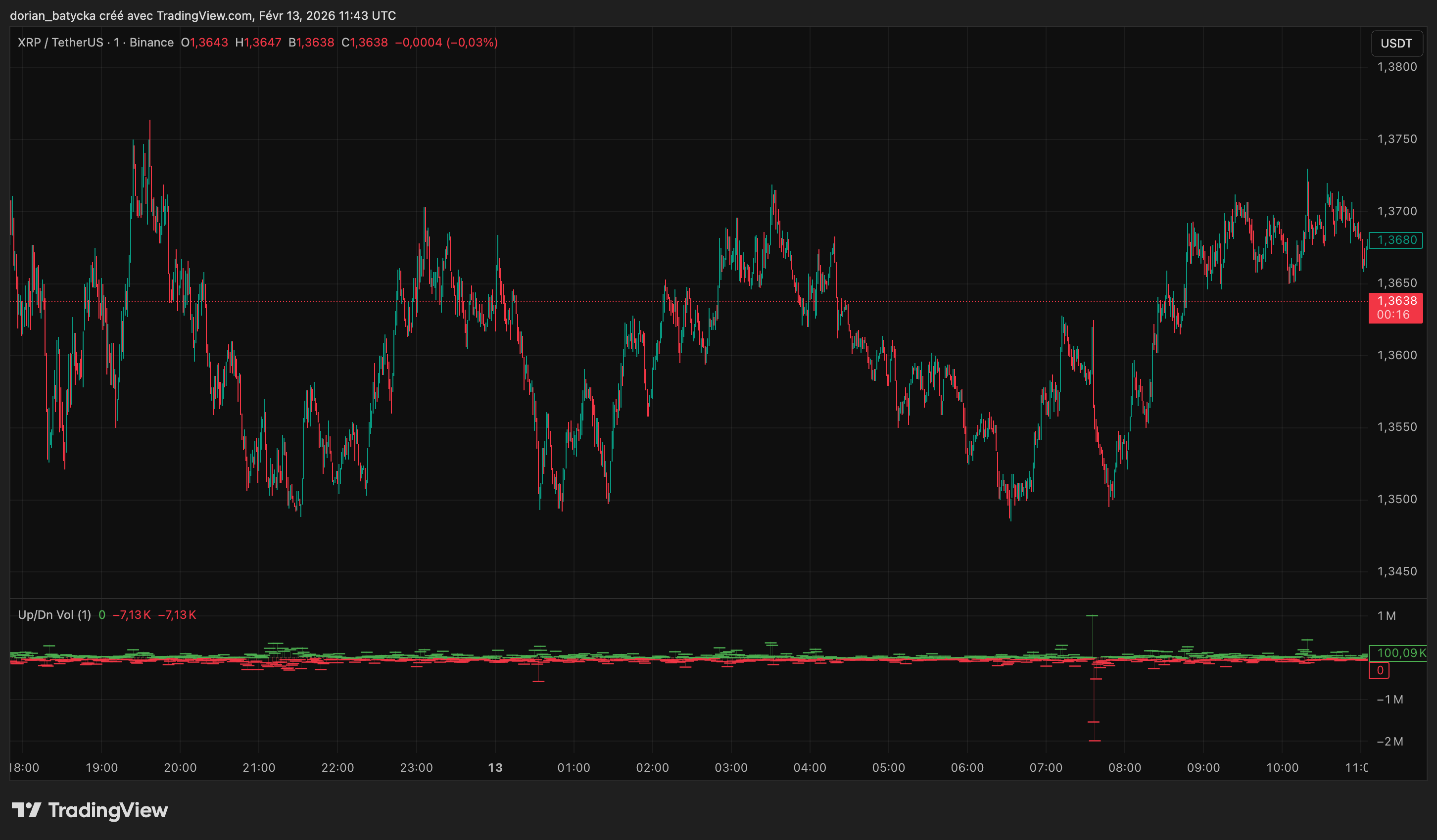Click the opening price value O1,3643

[x=204, y=43]
